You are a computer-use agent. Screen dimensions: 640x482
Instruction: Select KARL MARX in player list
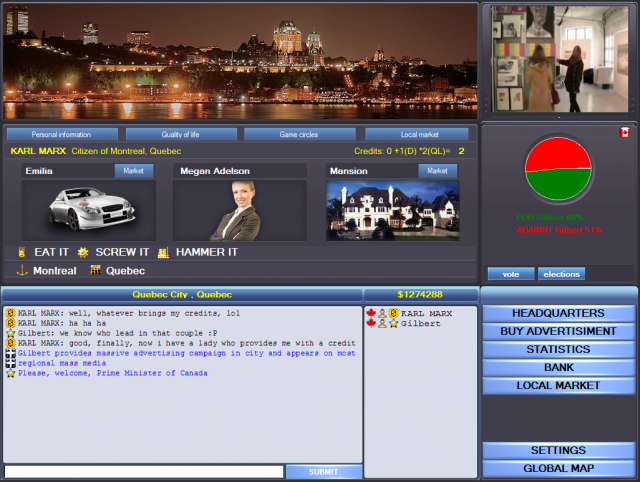pos(426,313)
